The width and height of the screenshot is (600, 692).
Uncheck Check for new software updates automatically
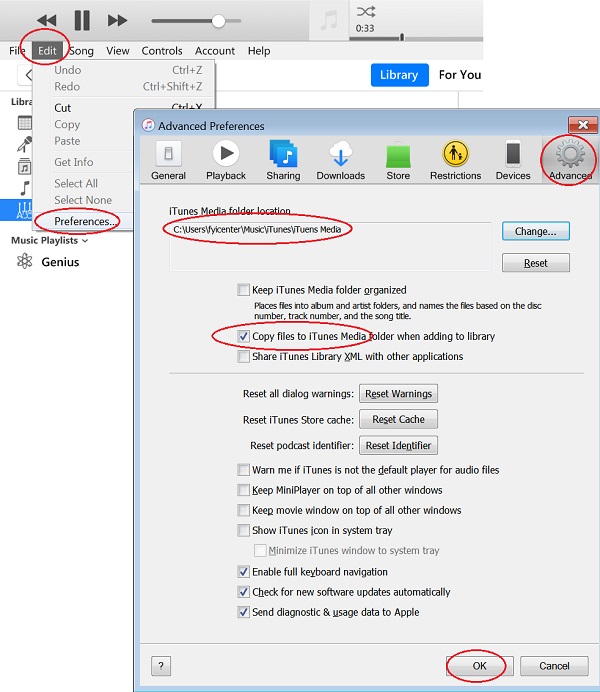click(x=243, y=592)
